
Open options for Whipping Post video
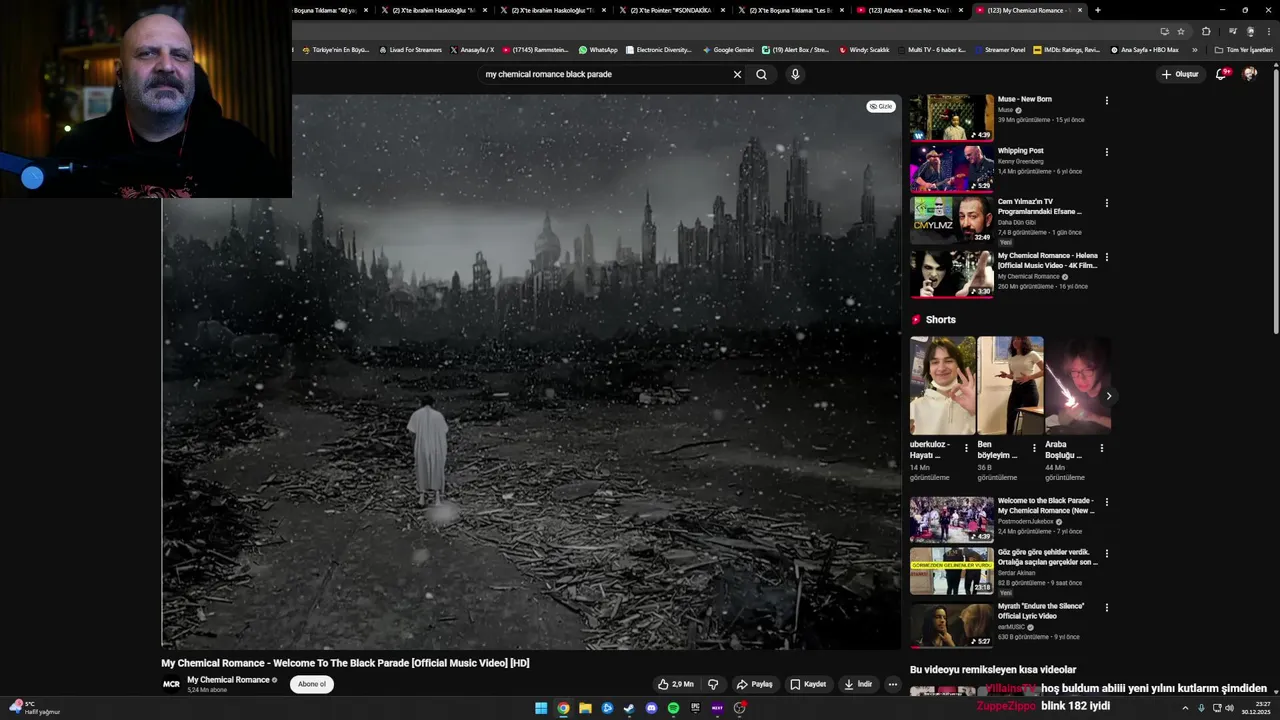(1106, 152)
